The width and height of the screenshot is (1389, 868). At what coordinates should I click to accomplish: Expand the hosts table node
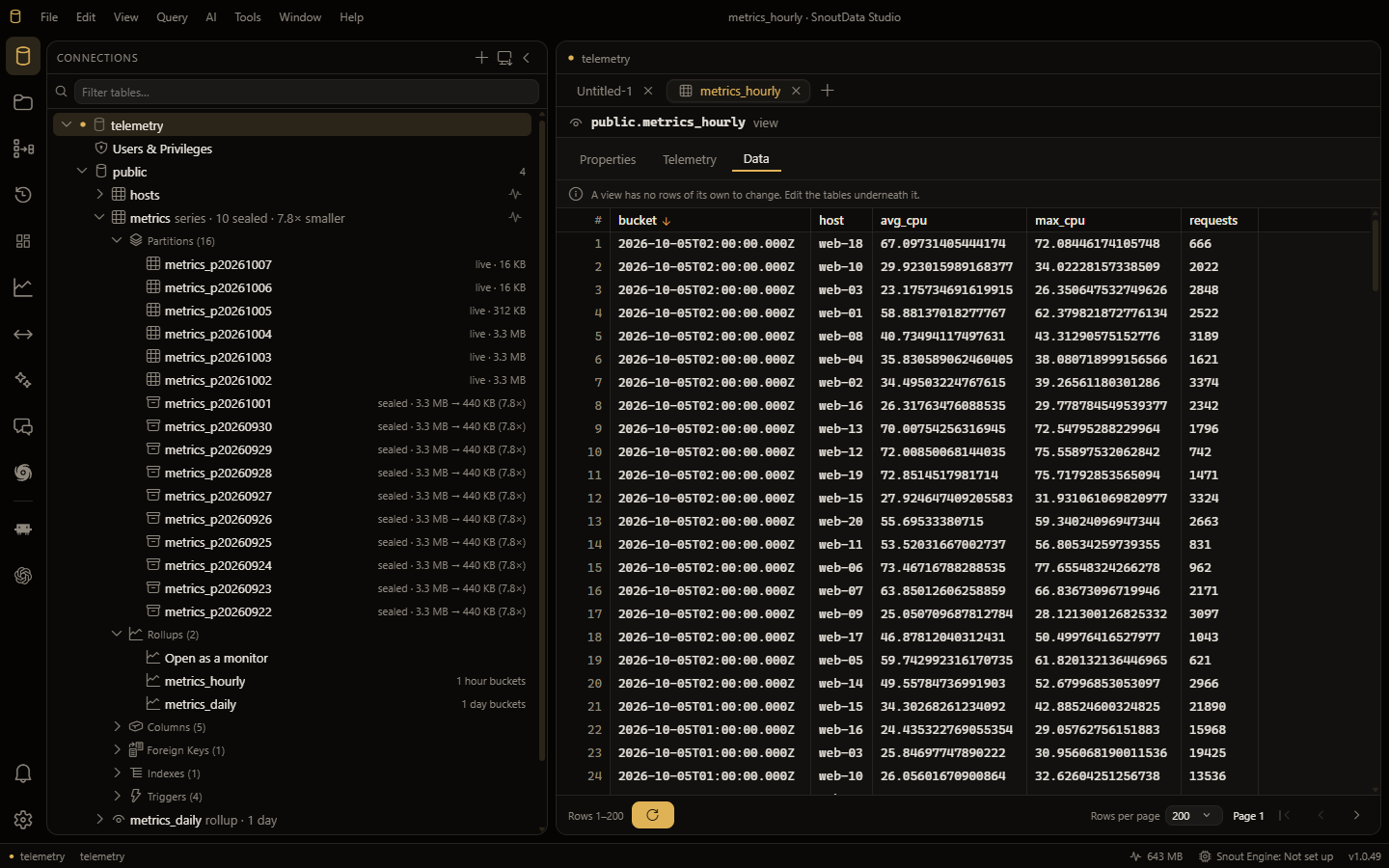tap(99, 195)
